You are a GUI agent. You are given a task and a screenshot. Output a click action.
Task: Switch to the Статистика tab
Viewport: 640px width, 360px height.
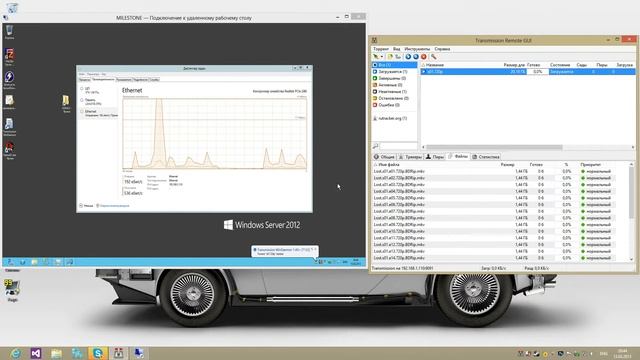486,157
